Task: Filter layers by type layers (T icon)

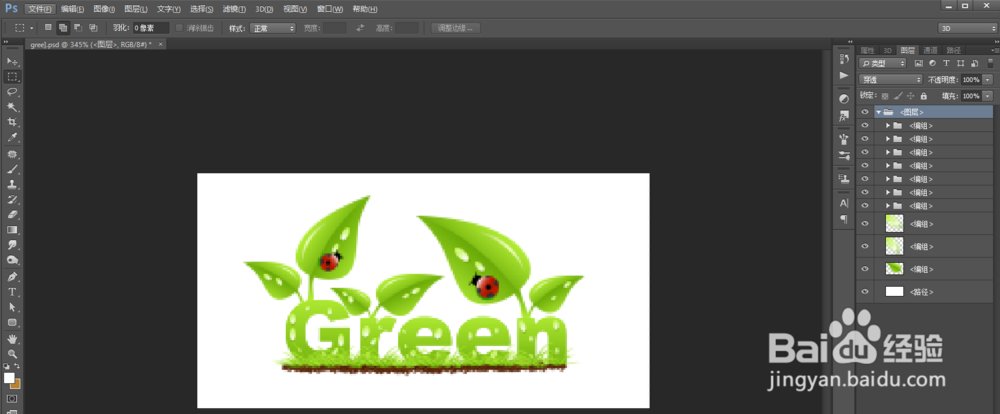Action: tap(946, 63)
